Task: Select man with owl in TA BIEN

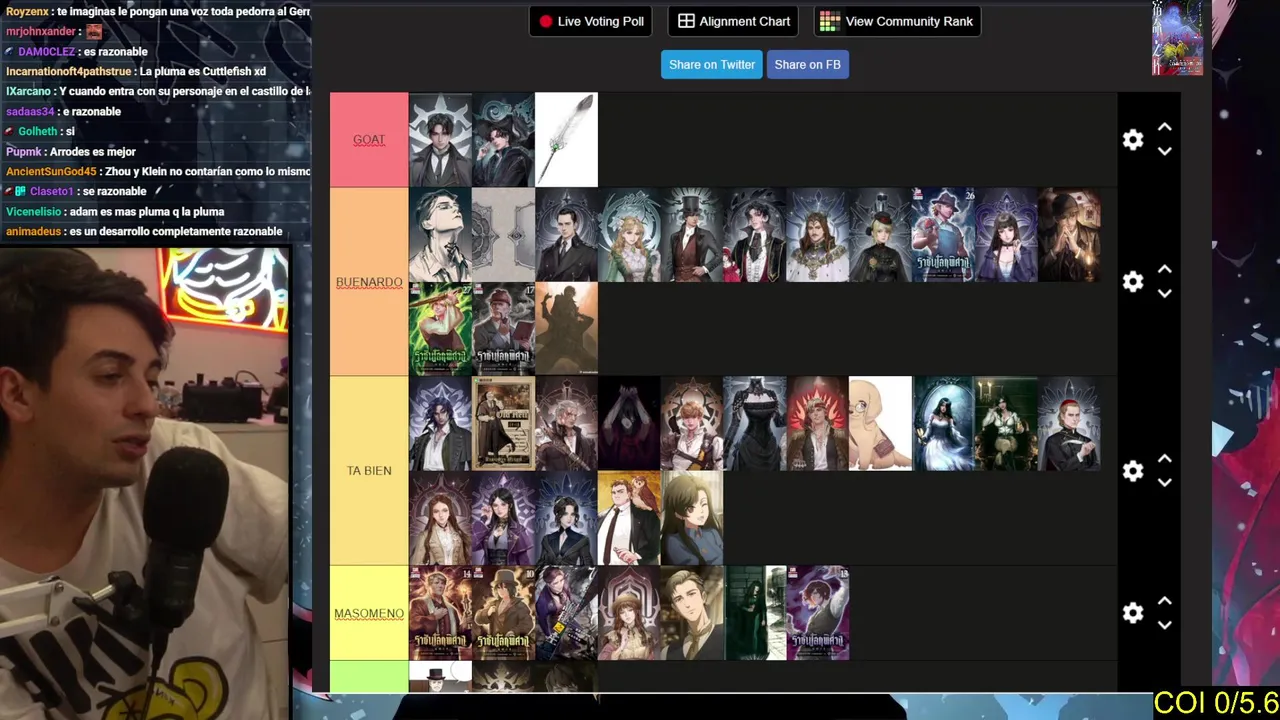Action: click(629, 518)
